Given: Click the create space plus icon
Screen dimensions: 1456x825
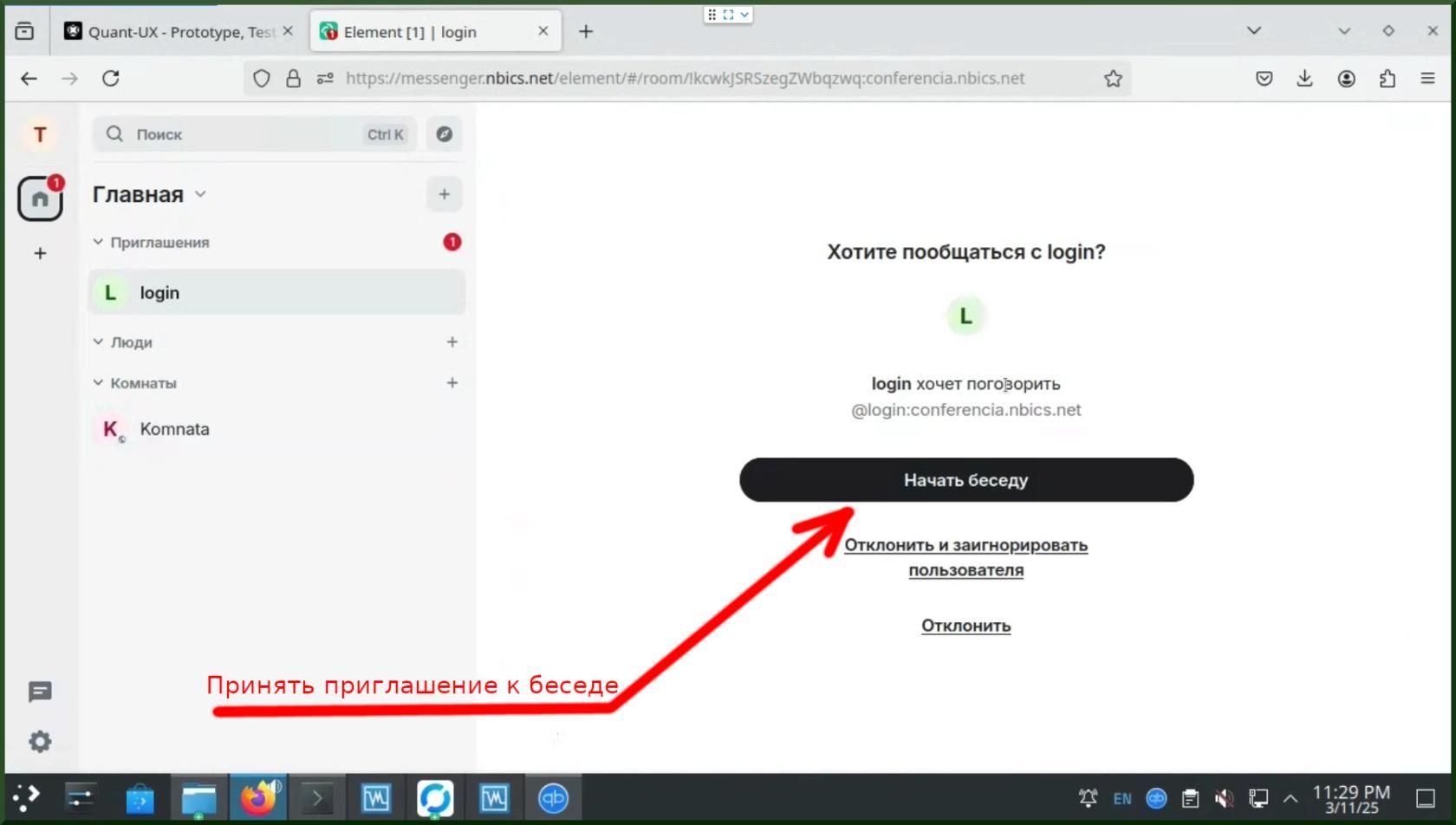Looking at the screenshot, I should (x=40, y=253).
